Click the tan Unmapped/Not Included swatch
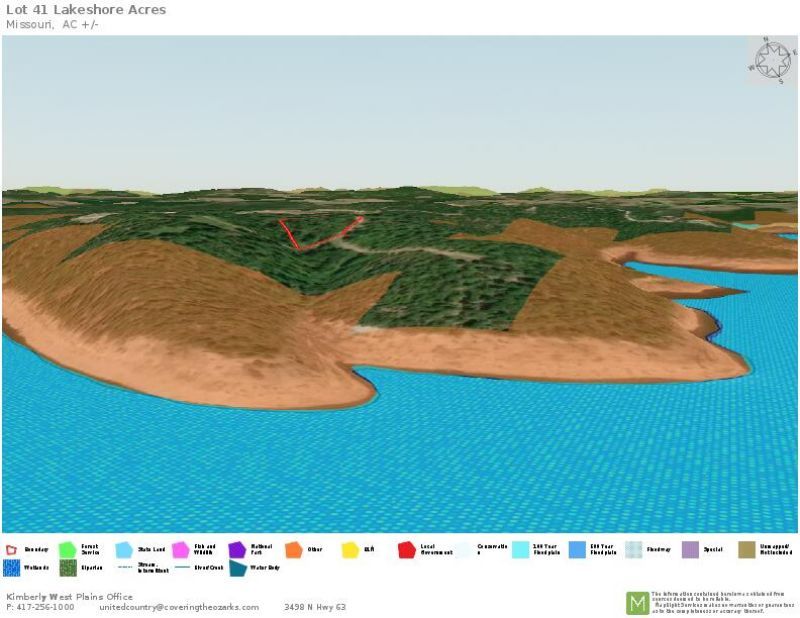Image resolution: width=800 pixels, height=618 pixels. pos(747,550)
